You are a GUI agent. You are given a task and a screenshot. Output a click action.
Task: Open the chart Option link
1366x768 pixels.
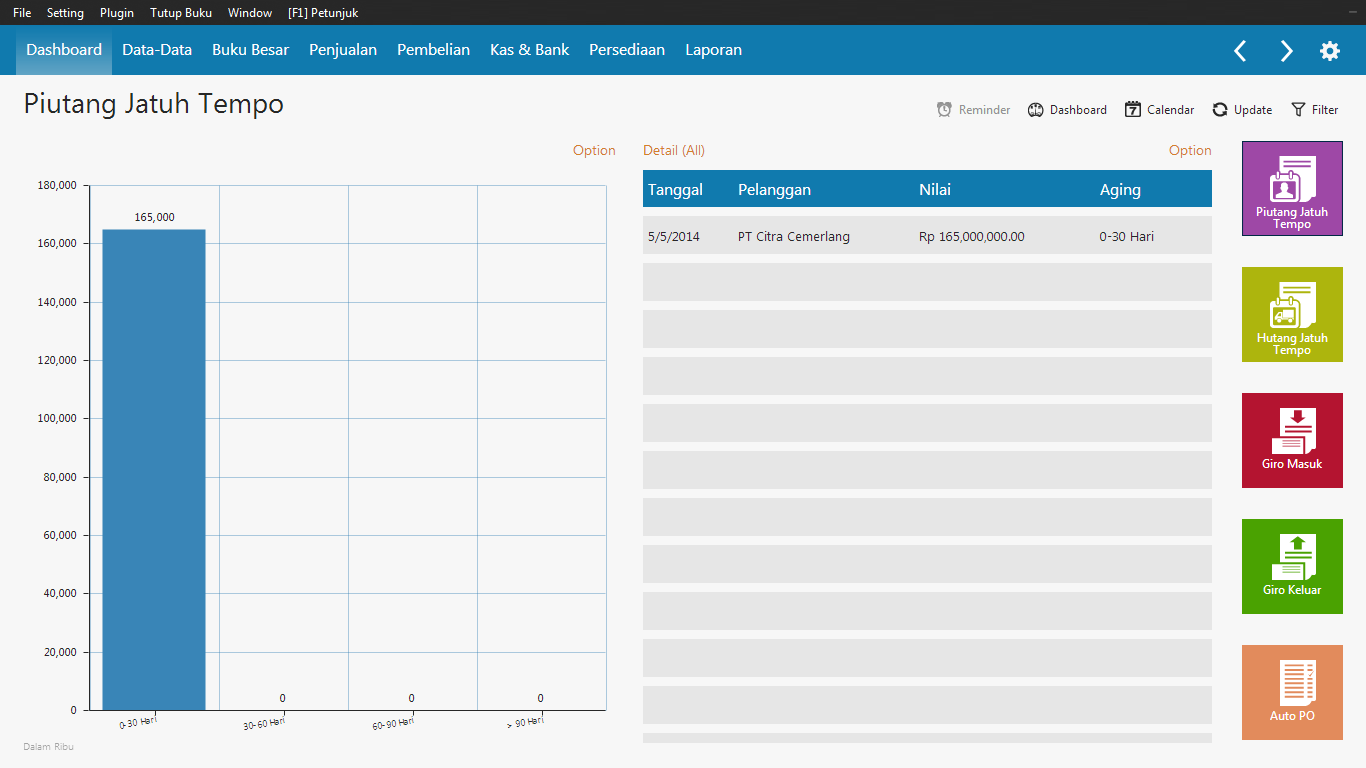(x=594, y=150)
